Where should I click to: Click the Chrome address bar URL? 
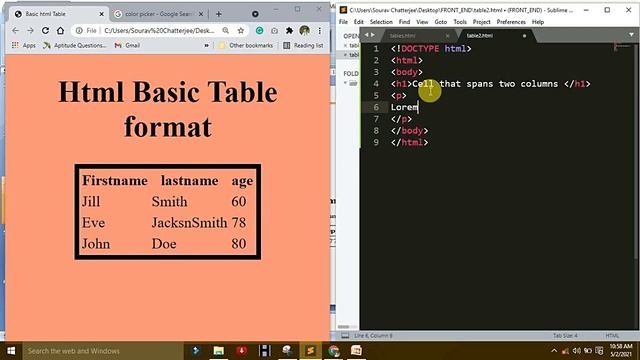(159, 31)
